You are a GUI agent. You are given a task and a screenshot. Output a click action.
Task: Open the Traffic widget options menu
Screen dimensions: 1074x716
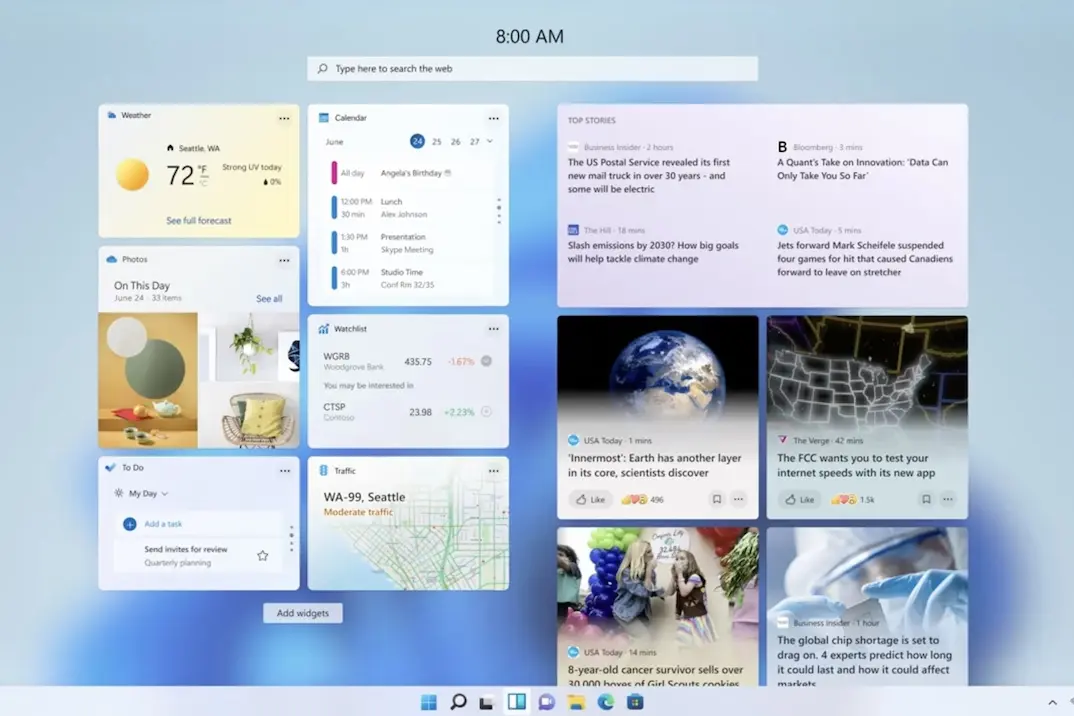point(493,471)
